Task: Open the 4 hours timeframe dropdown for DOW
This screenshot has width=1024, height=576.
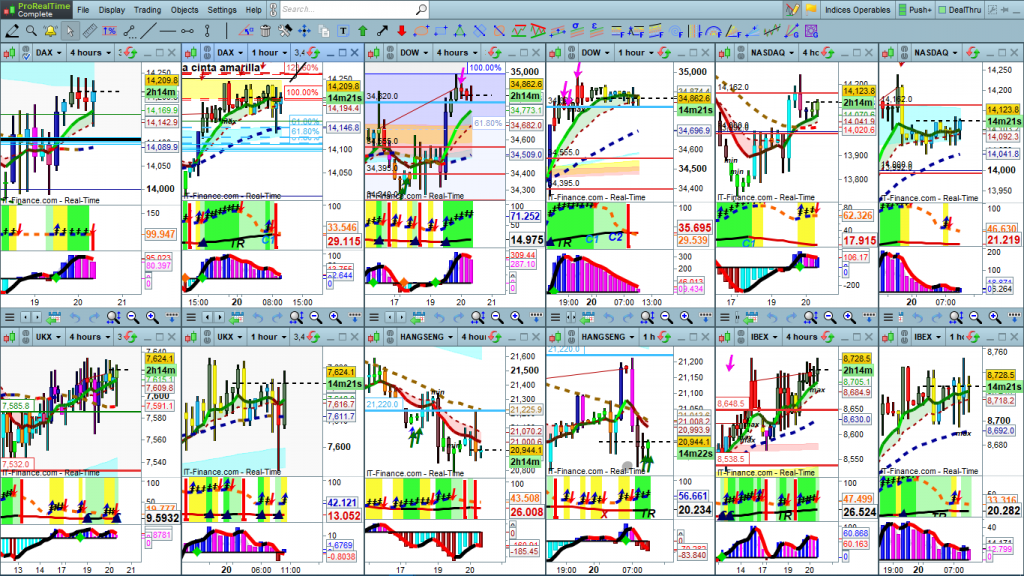Action: [455, 52]
